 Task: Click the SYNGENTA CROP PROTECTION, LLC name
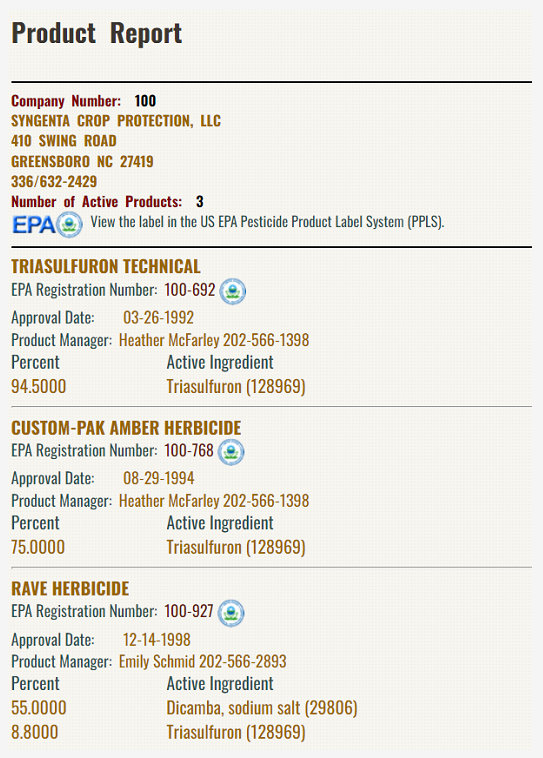116,121
